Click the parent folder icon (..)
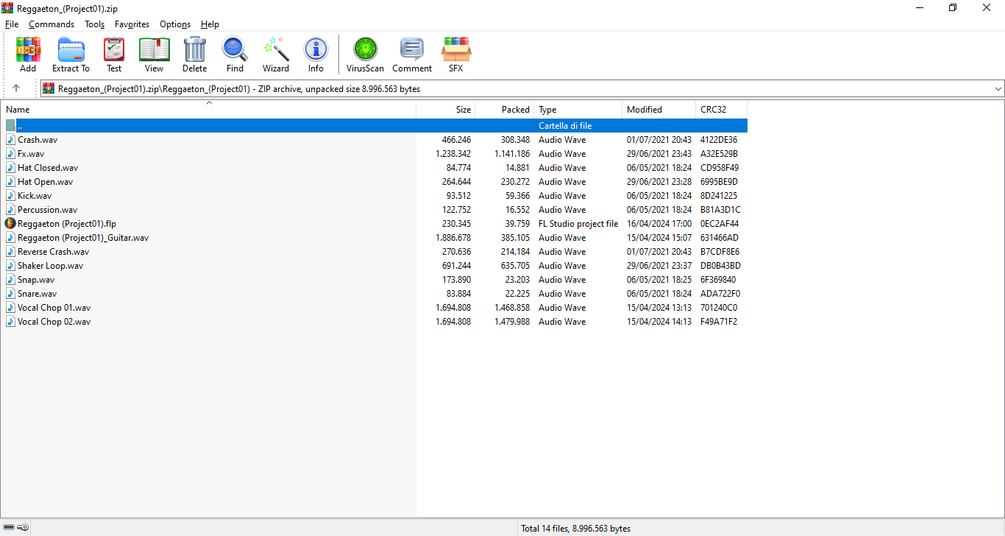Image resolution: width=1005 pixels, height=536 pixels. [x=11, y=126]
